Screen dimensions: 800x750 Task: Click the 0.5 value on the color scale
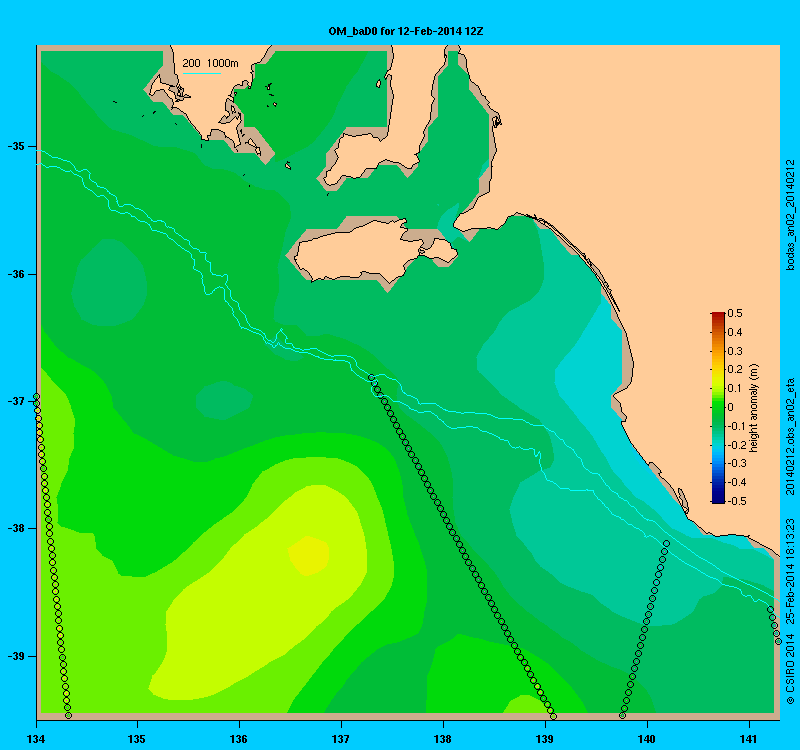[x=735, y=313]
